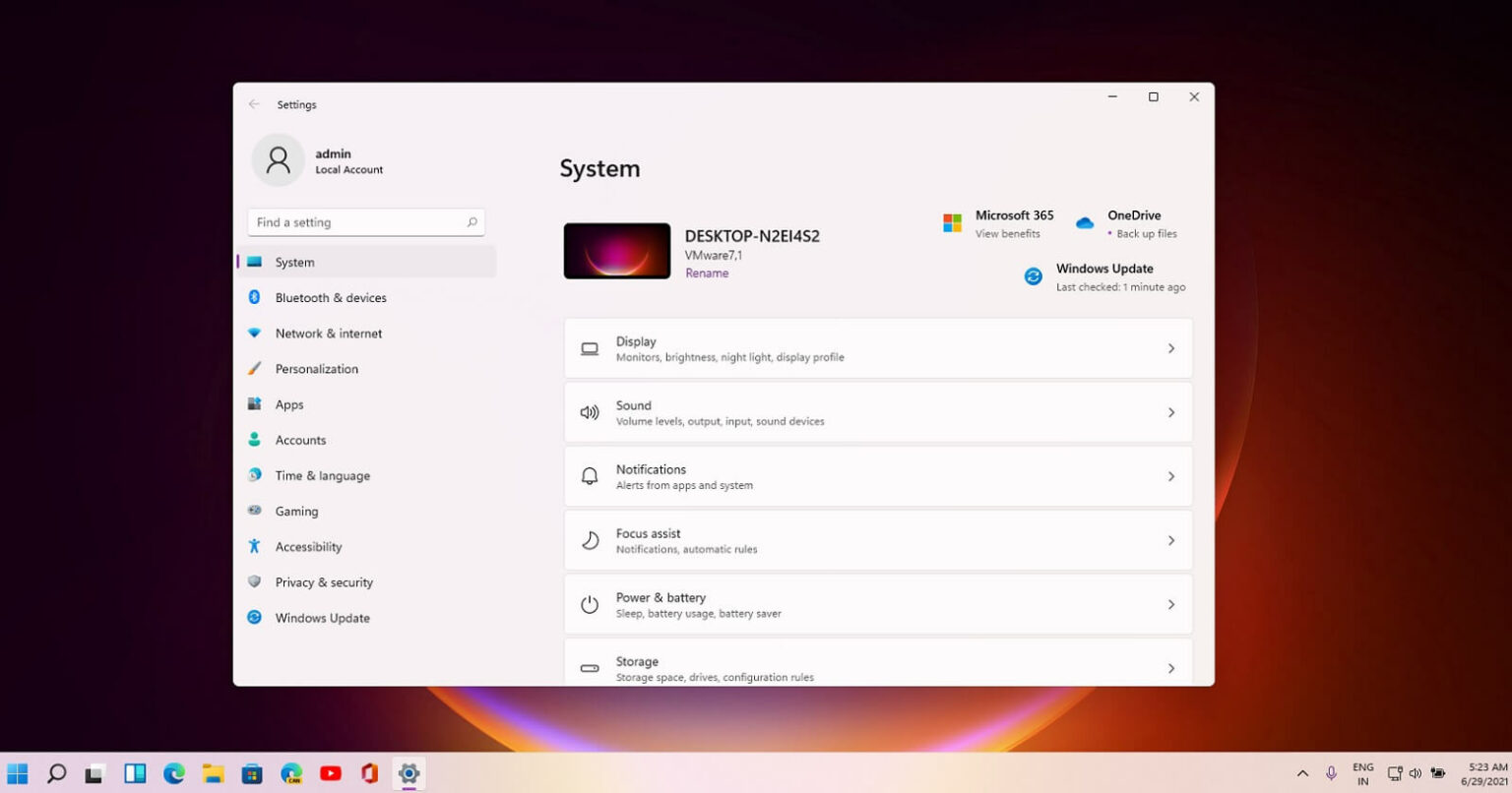Open Notifications settings via the bell icon
The image size is (1512, 793).
click(589, 475)
